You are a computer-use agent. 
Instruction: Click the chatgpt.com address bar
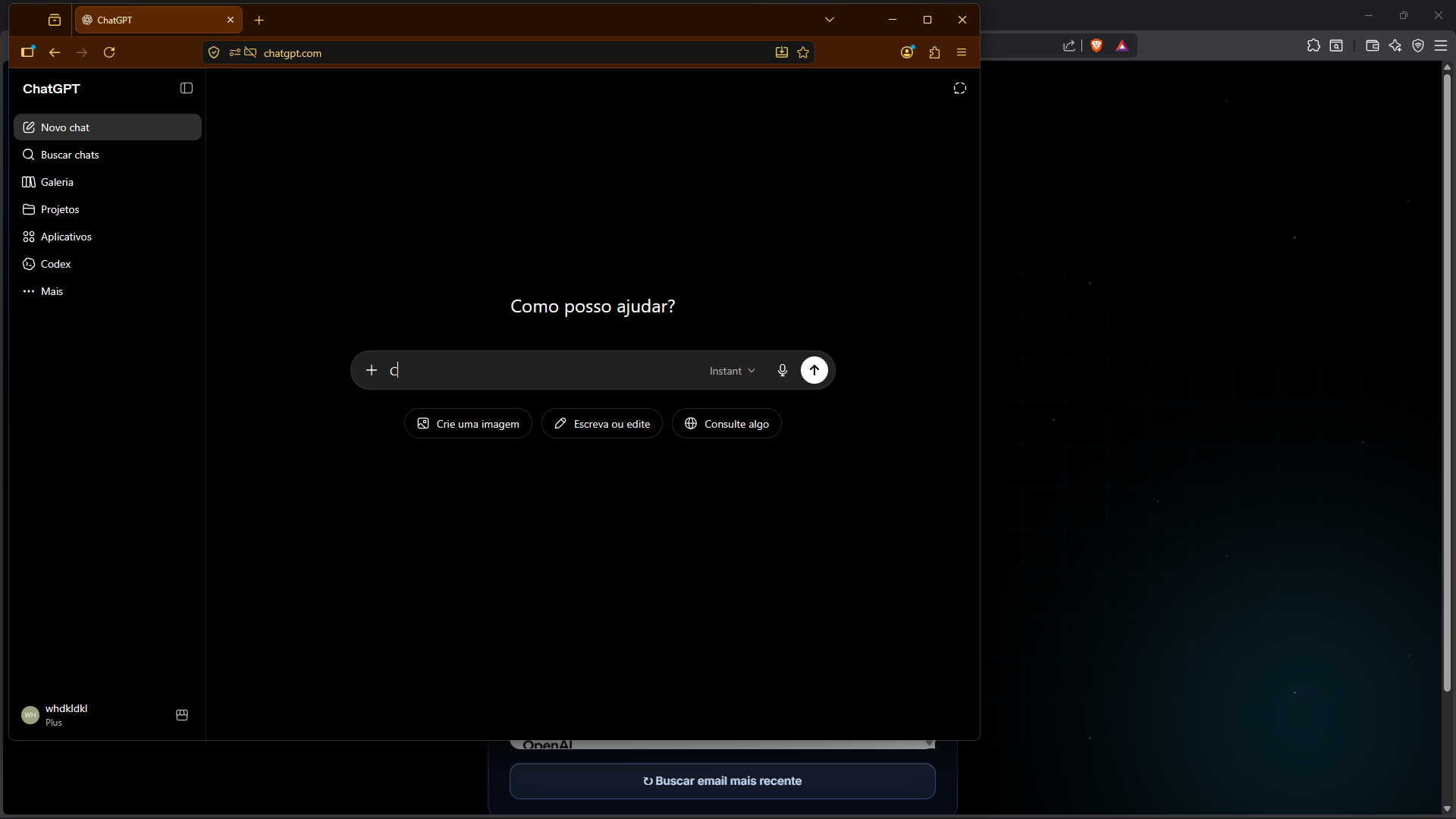coord(508,52)
